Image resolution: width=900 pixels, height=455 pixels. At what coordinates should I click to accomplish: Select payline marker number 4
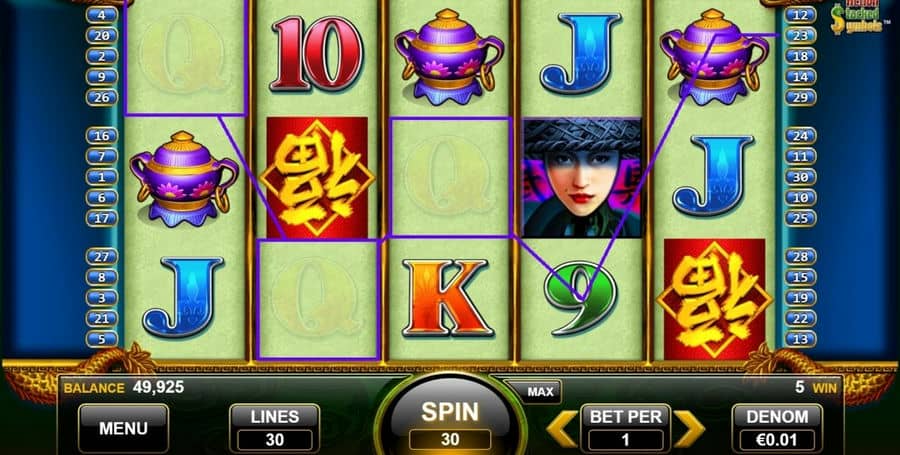(x=101, y=14)
